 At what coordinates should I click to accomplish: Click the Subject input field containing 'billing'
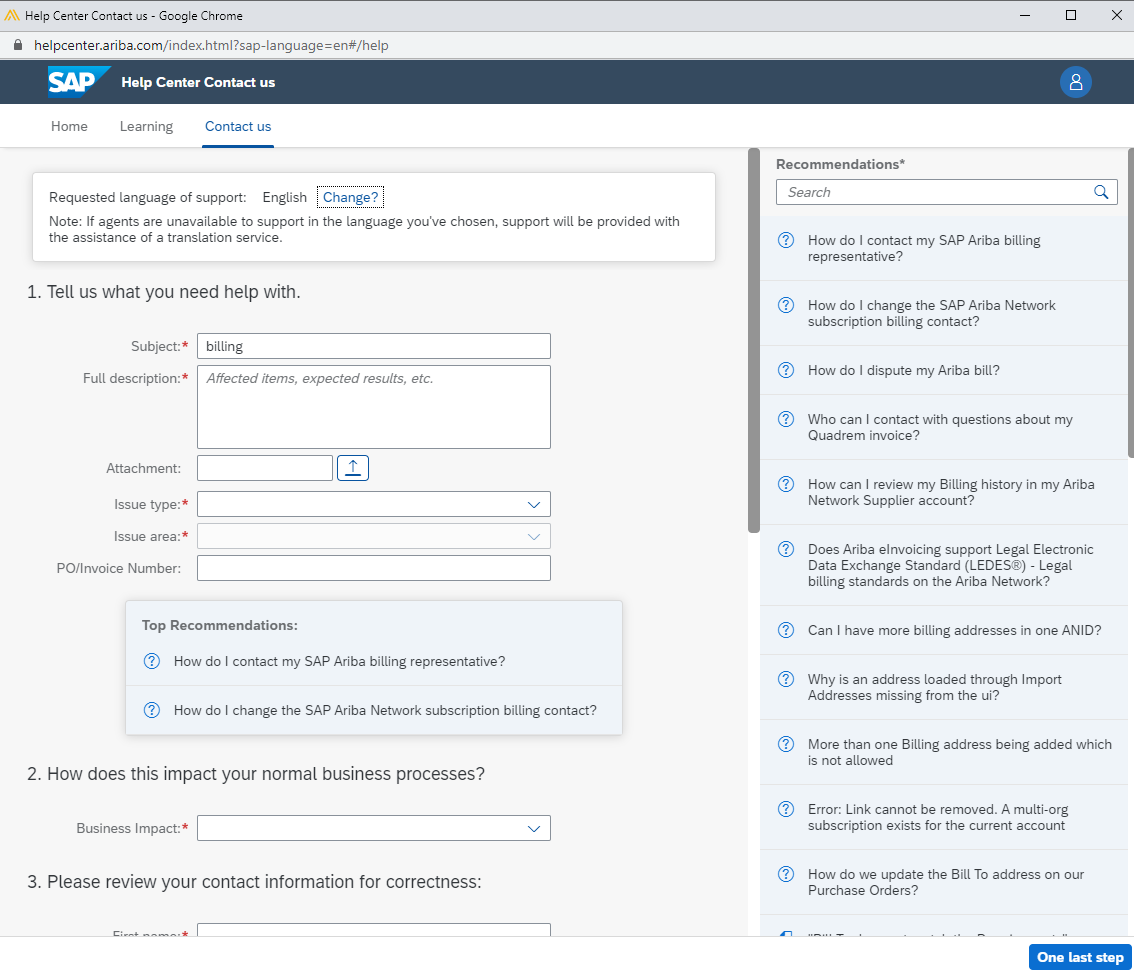[x=373, y=346]
